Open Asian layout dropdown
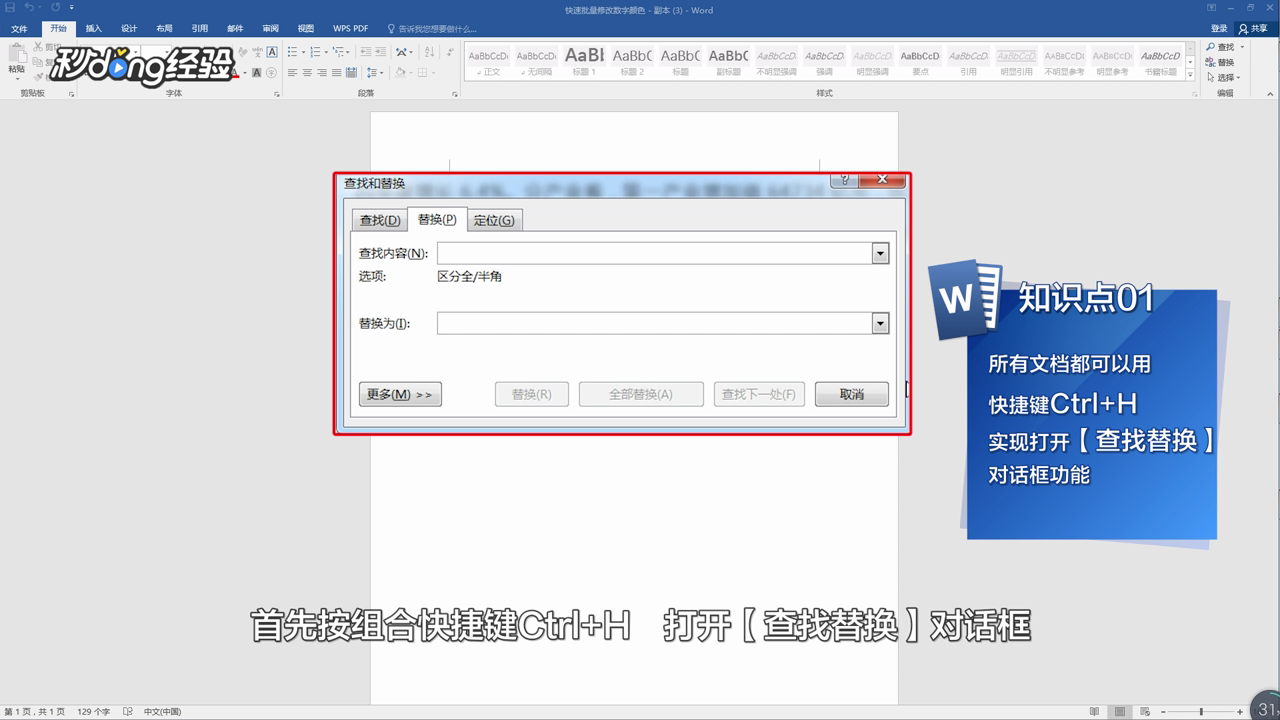Viewport: 1280px width, 720px height. [403, 51]
